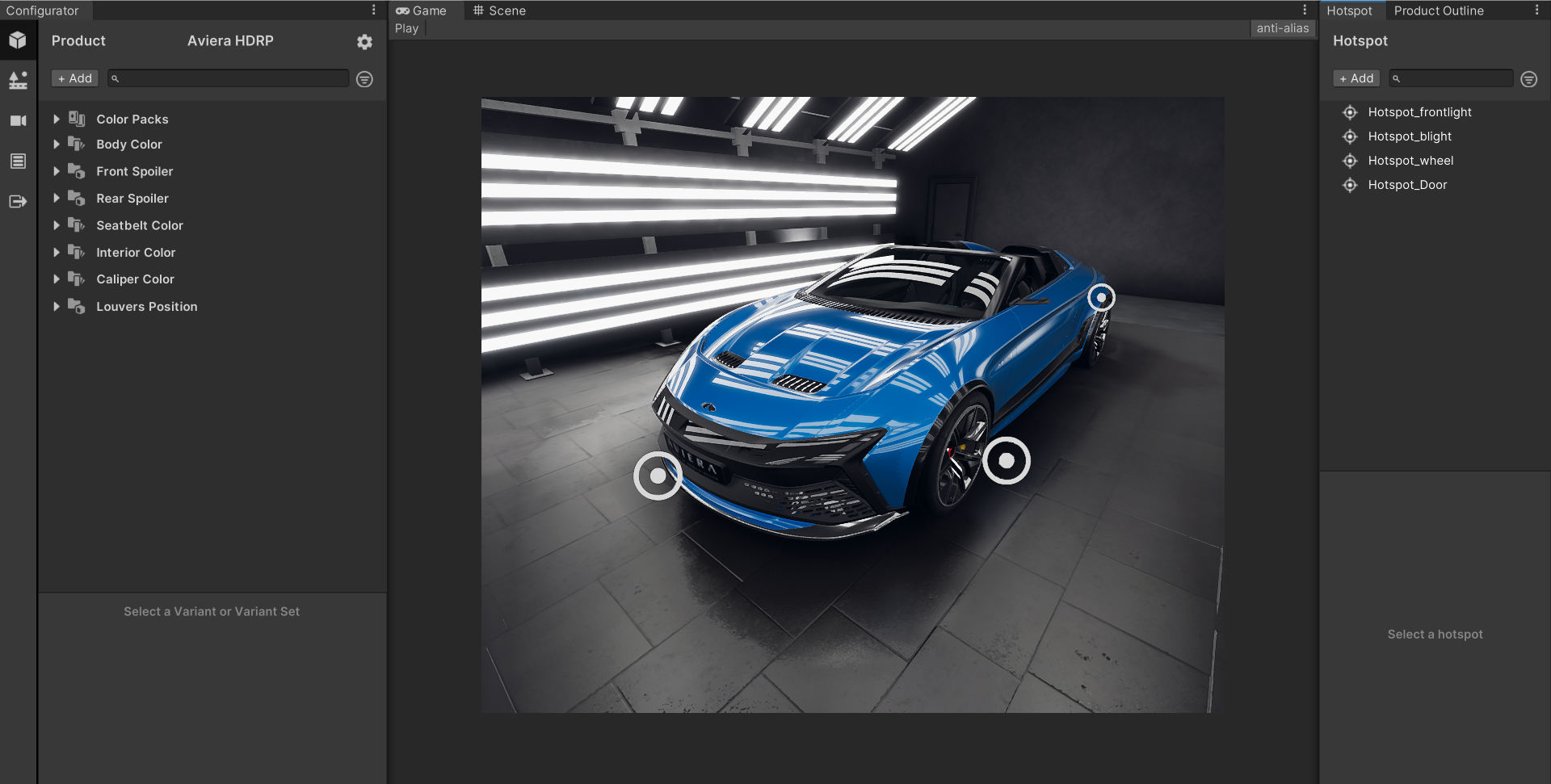Click the front light hotspot marker on car

658,476
